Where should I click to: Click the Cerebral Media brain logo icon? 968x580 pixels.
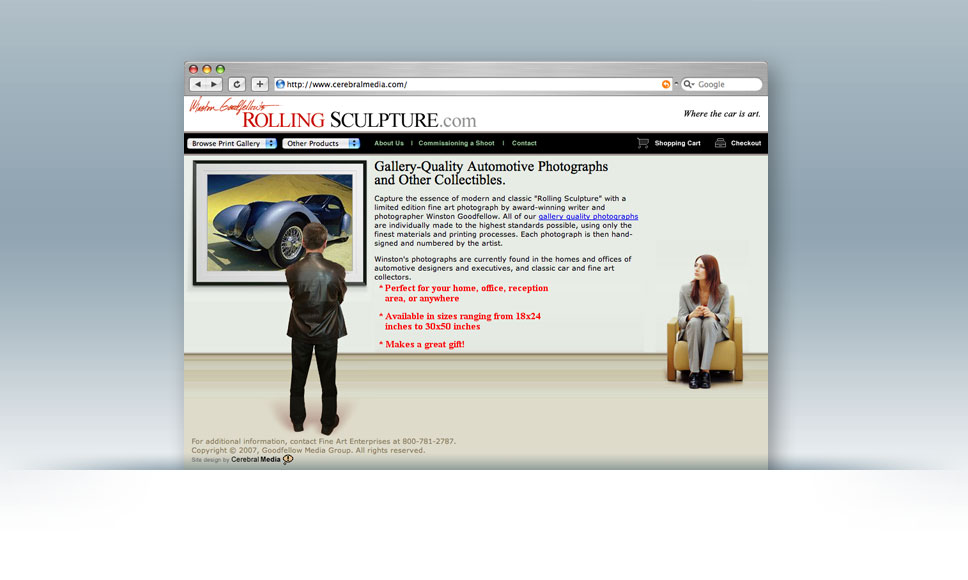pyautogui.click(x=288, y=459)
